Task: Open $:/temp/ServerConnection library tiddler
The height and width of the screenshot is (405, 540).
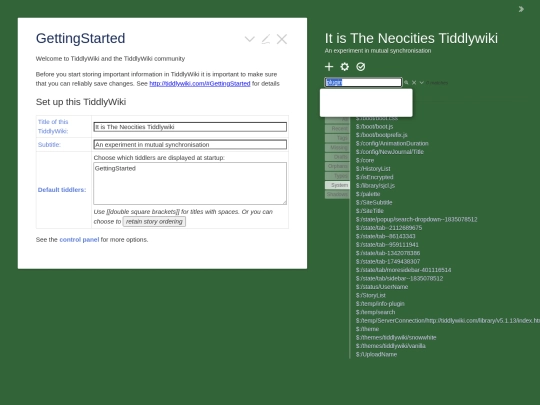Action: pos(448,321)
